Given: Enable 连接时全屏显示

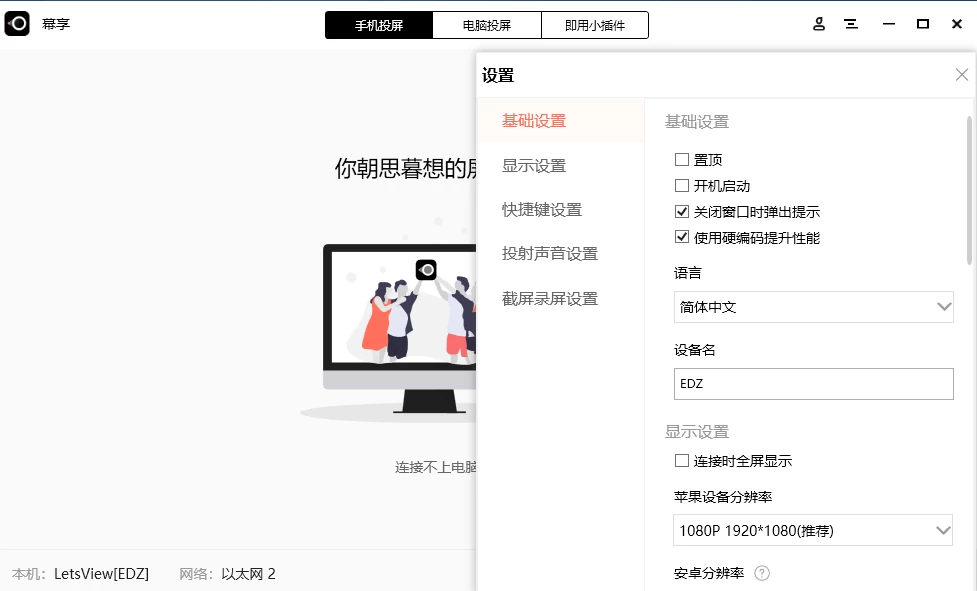Looking at the screenshot, I should point(681,460).
